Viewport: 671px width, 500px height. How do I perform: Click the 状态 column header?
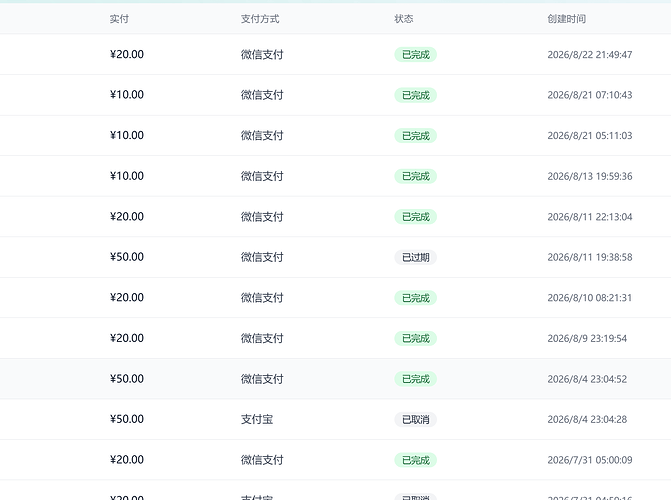[x=404, y=19]
